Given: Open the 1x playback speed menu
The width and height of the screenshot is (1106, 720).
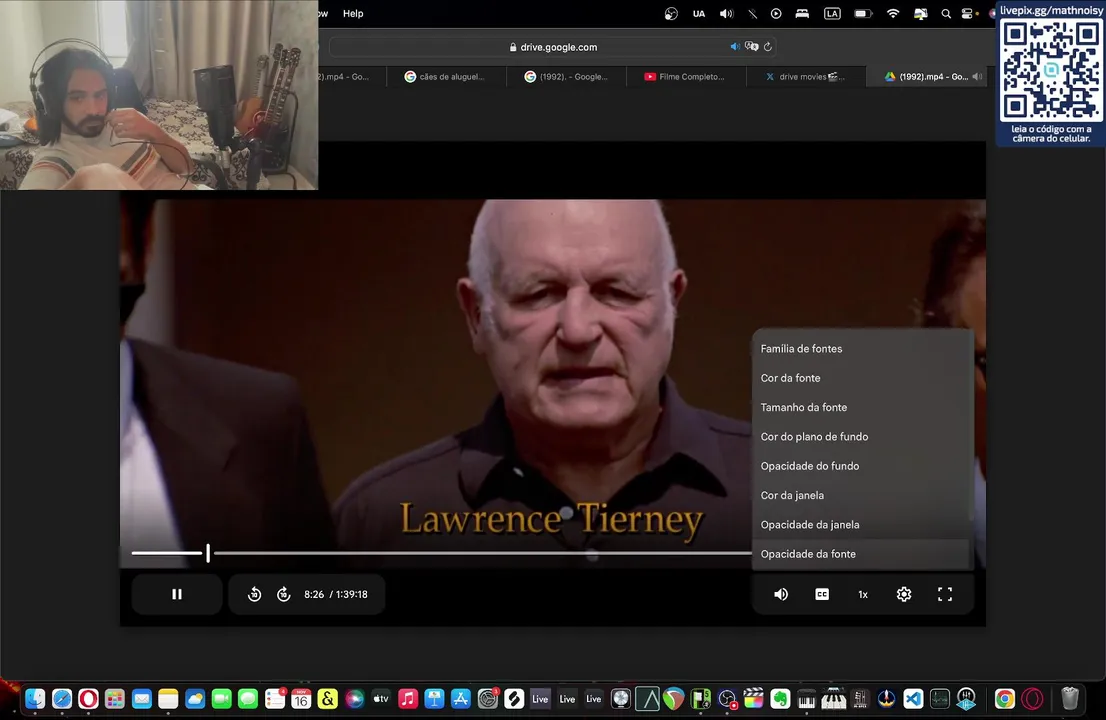Looking at the screenshot, I should pos(863,594).
